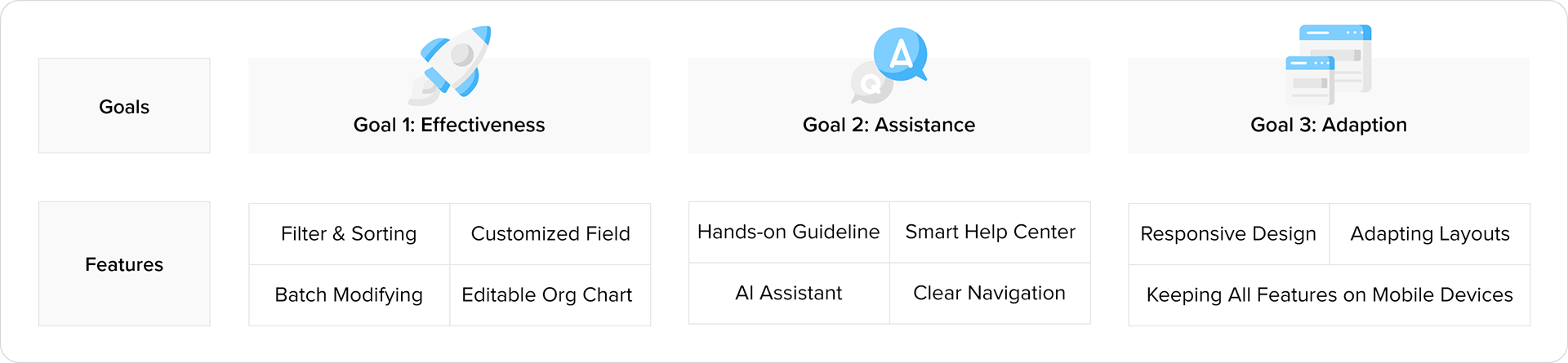The height and width of the screenshot is (363, 1568).
Task: Open the Adapting Layouts cell
Action: pos(1430,234)
